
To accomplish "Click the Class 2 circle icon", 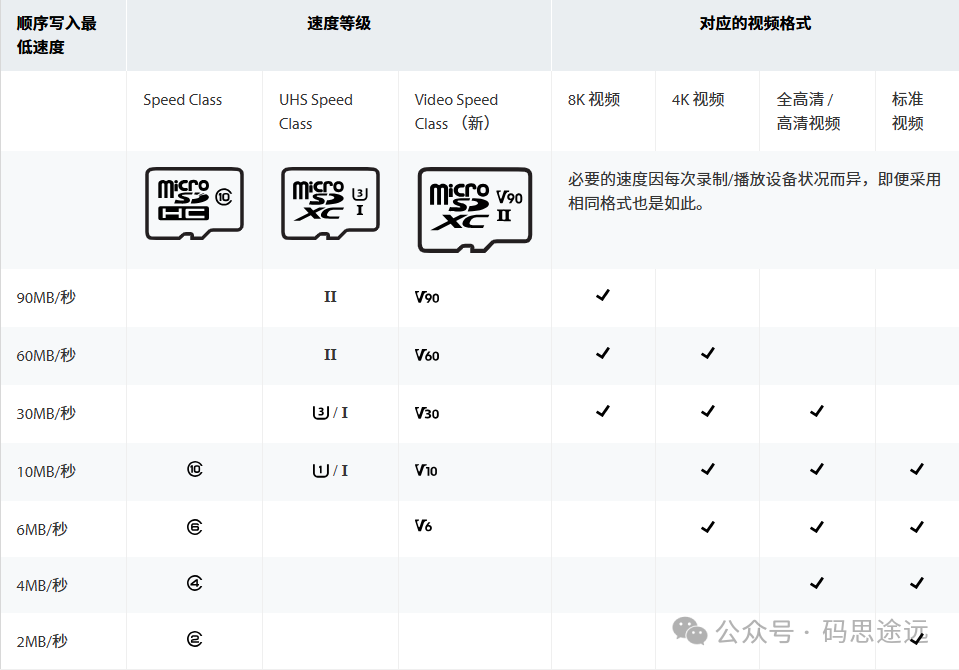I will click(x=195, y=640).
